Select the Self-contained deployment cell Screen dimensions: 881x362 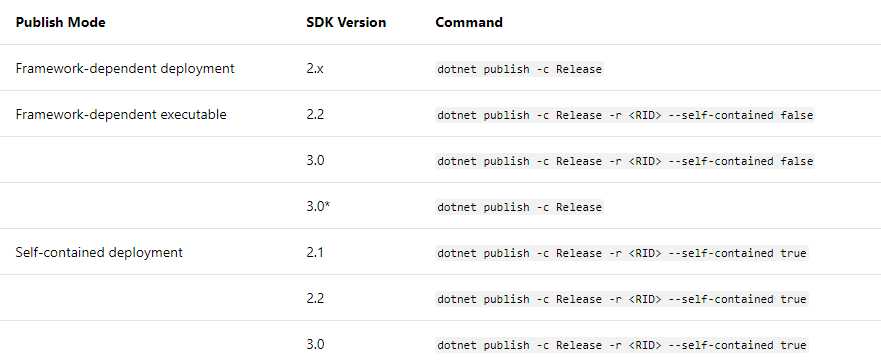click(99, 252)
